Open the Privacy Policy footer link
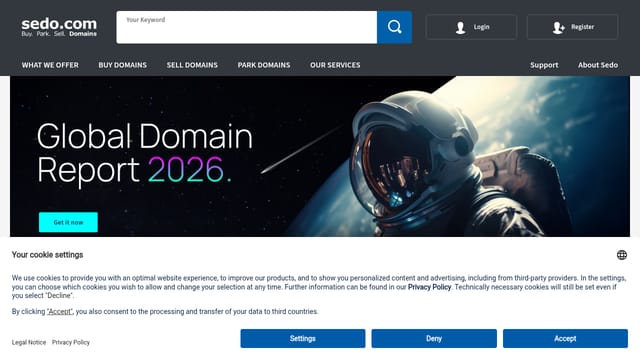The height and width of the screenshot is (360, 640). (x=71, y=342)
